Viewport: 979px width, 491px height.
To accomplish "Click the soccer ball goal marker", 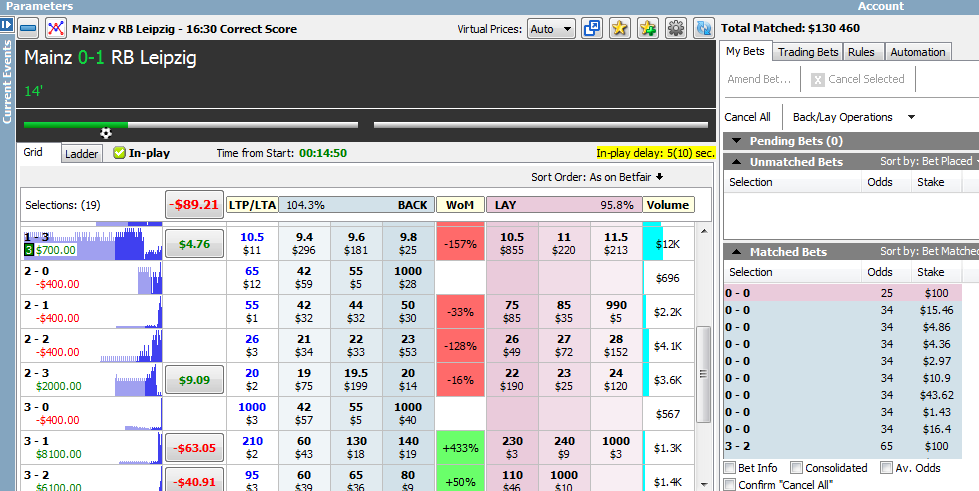I will click(106, 133).
